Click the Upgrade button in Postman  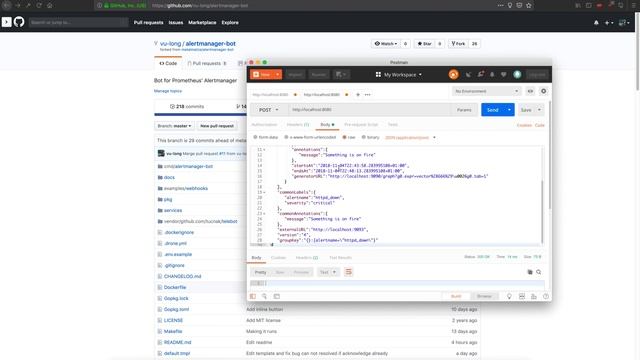537,75
